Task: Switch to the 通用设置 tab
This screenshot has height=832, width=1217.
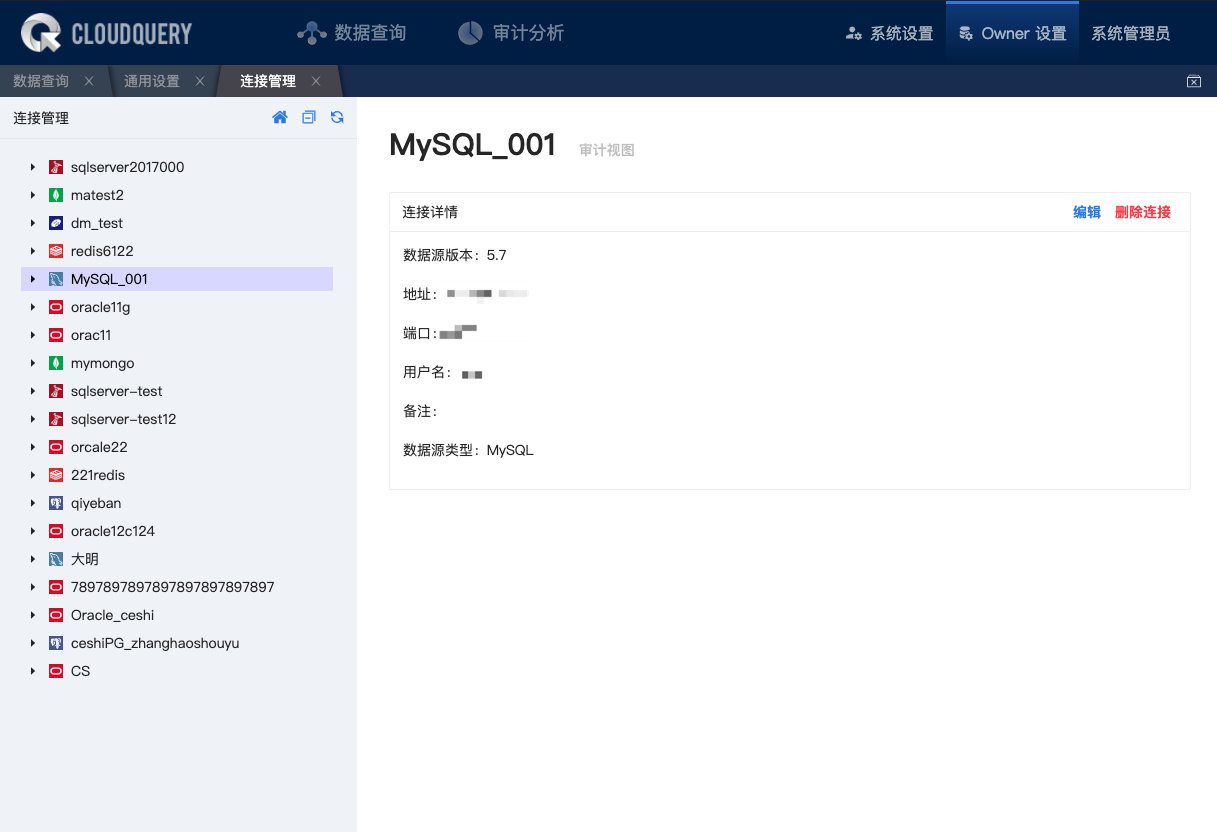Action: 152,81
